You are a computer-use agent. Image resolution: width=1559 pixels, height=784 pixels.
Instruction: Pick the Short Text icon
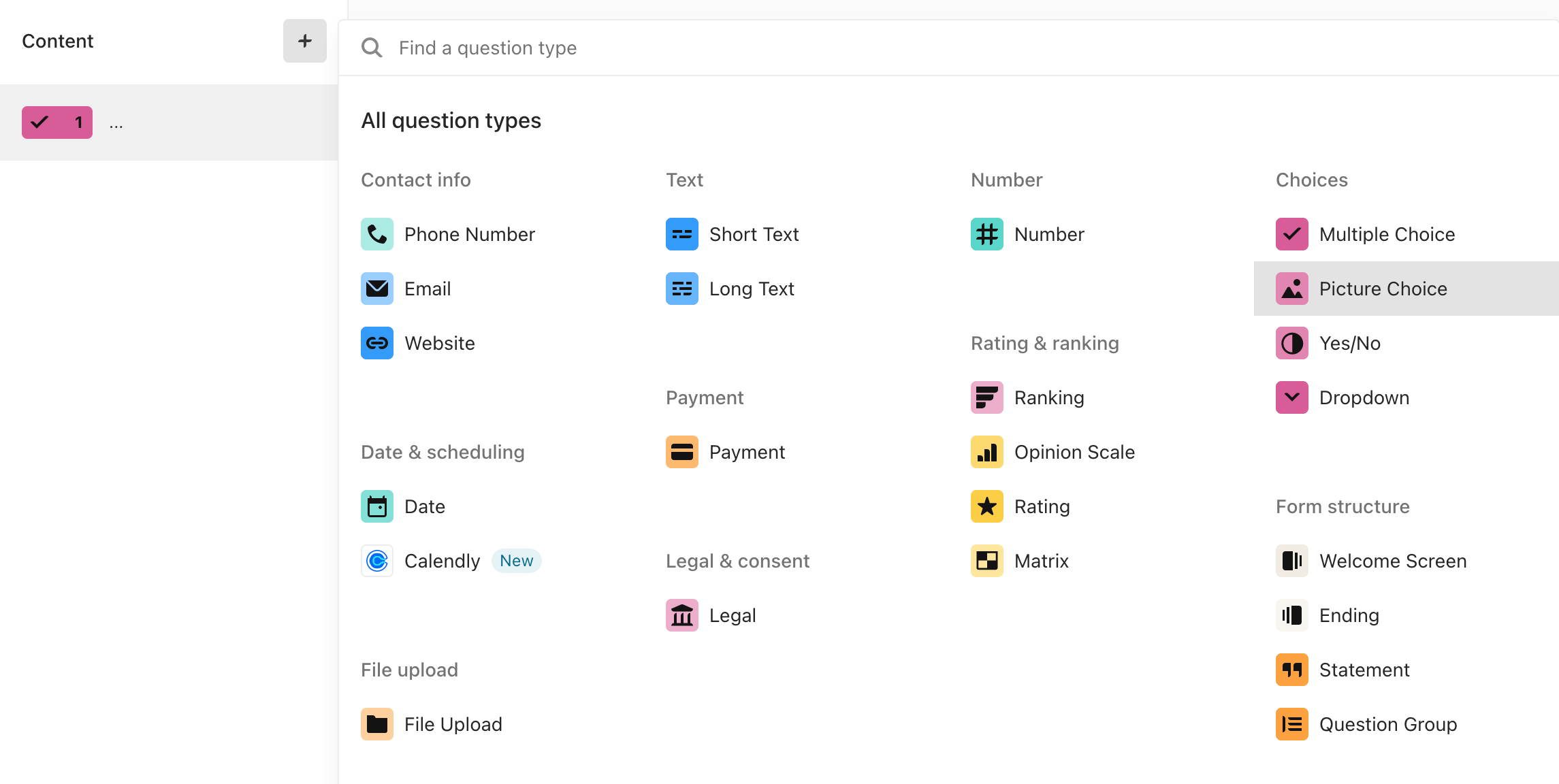click(681, 234)
